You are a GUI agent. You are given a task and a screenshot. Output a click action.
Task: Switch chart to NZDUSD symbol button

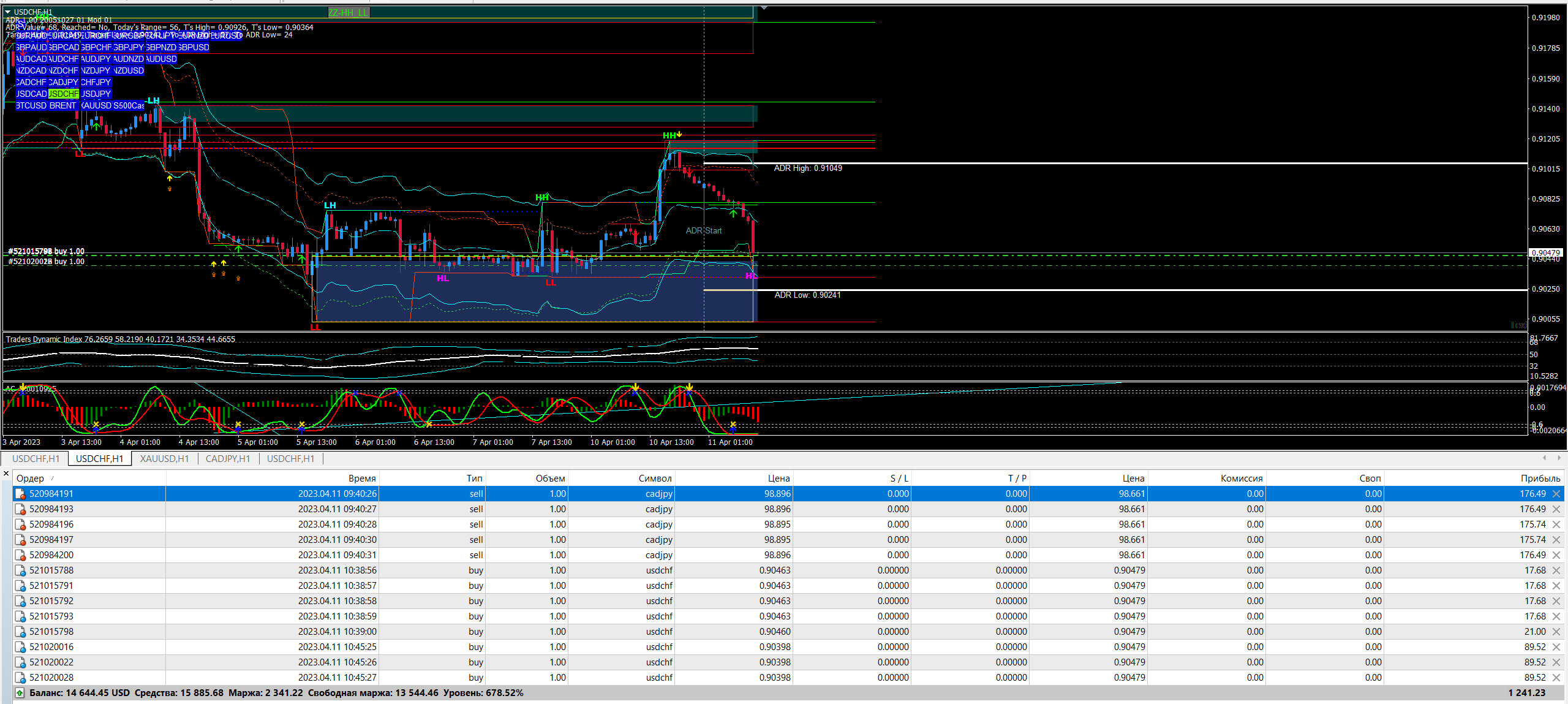129,70
